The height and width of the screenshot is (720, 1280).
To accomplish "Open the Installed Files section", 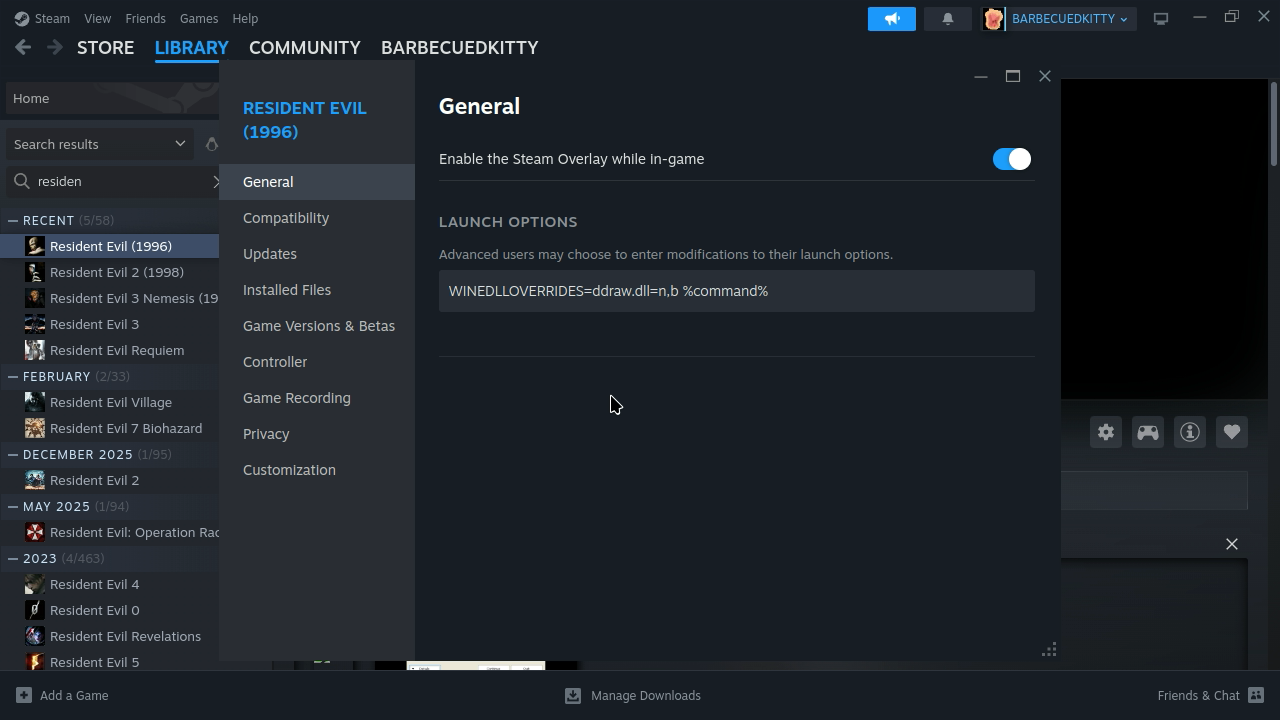I will coord(287,290).
